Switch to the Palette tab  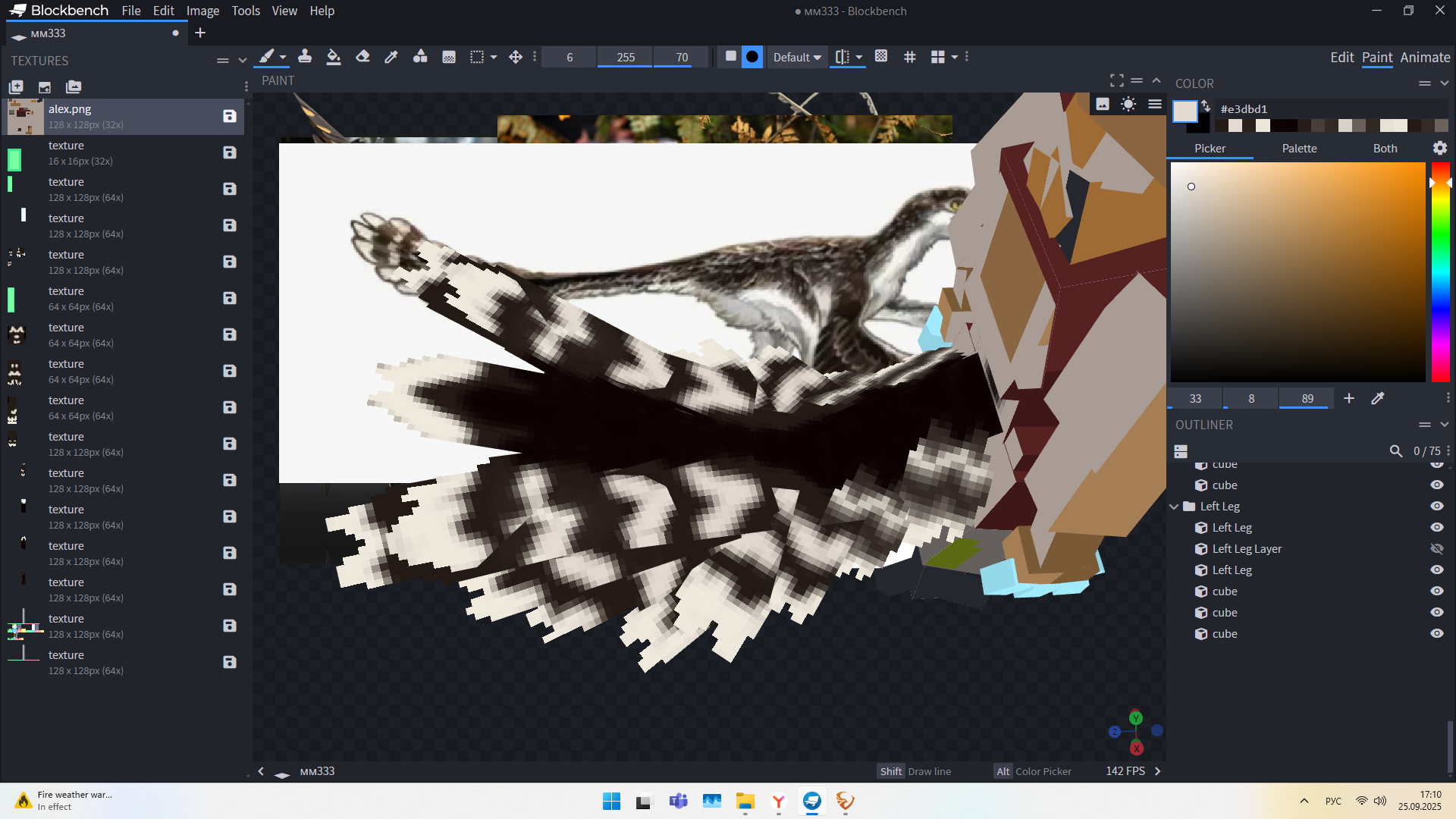point(1299,149)
